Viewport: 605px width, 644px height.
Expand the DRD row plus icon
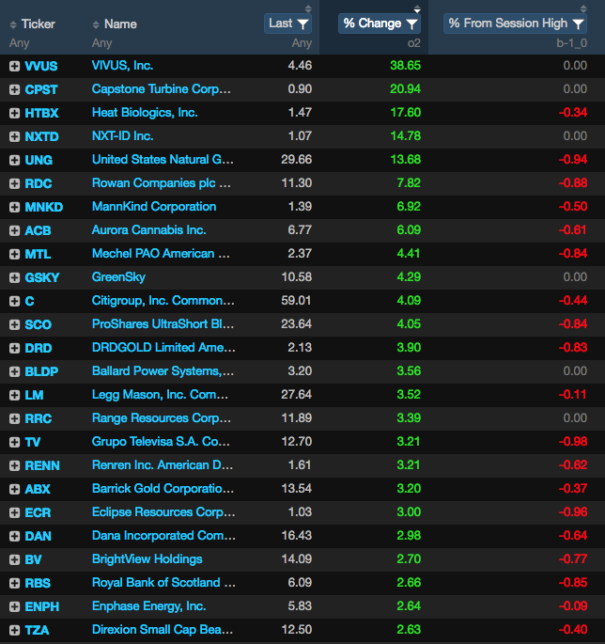(14, 348)
